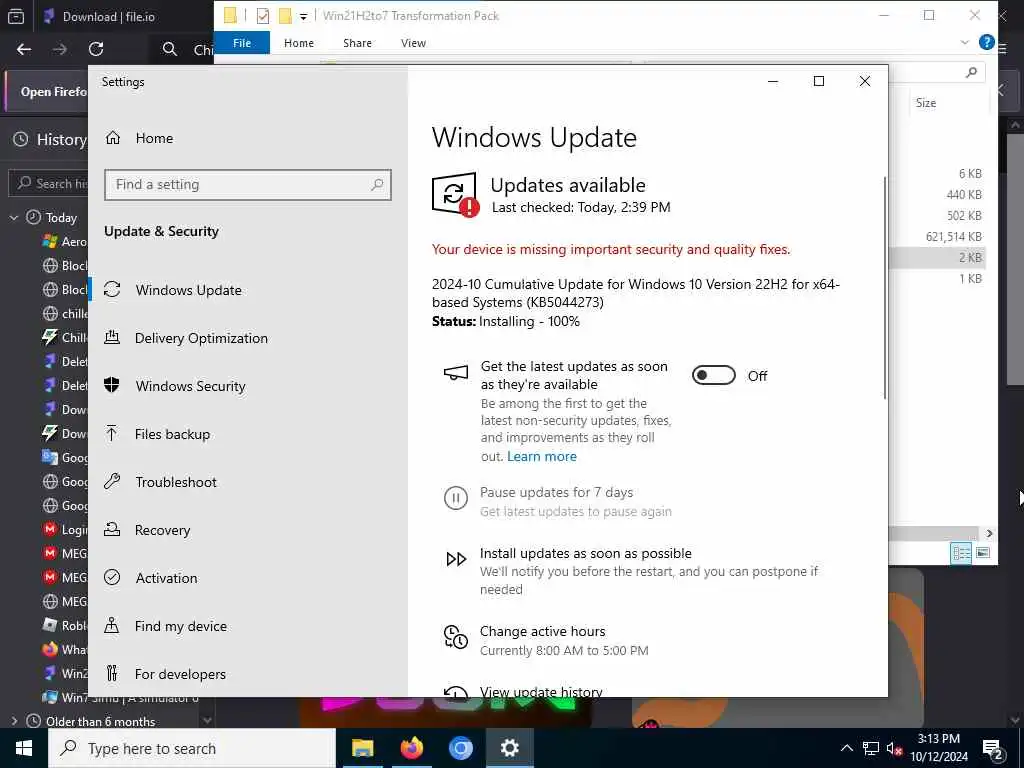Collapse the Today history group
This screenshot has height=768, width=1024.
pos(14,217)
